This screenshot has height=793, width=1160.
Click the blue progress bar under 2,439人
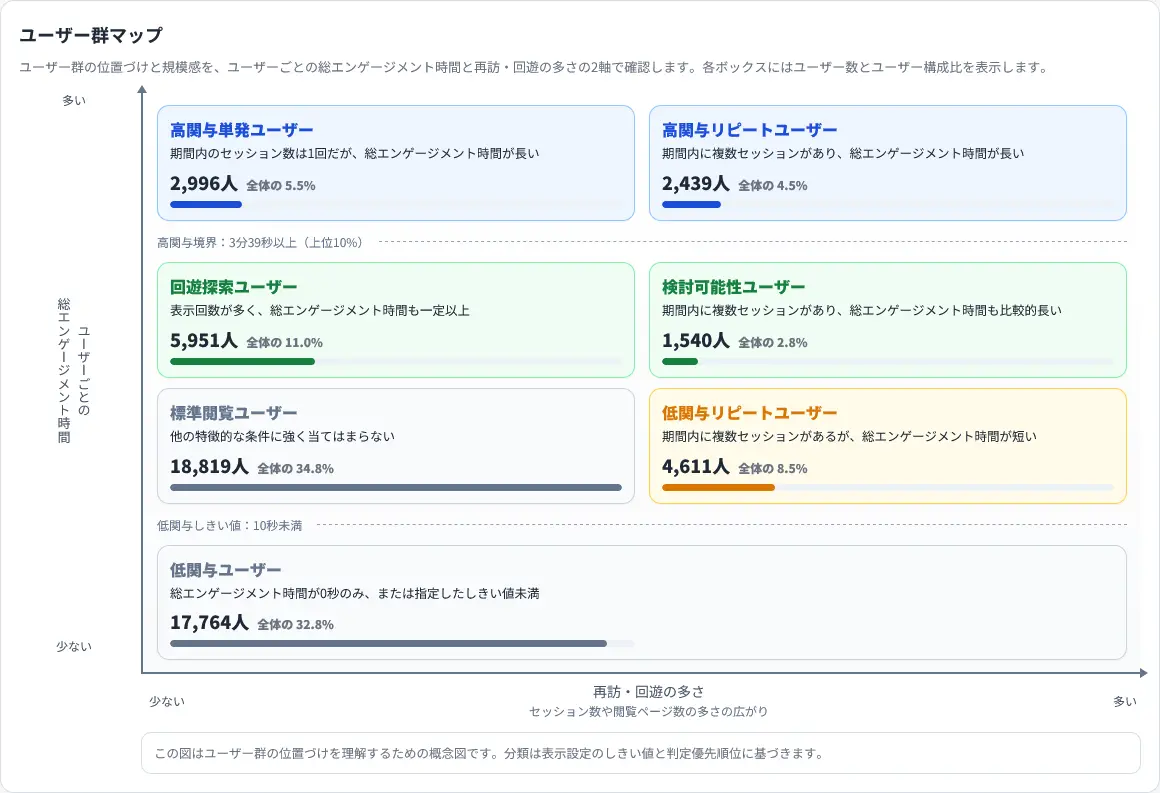tap(691, 205)
